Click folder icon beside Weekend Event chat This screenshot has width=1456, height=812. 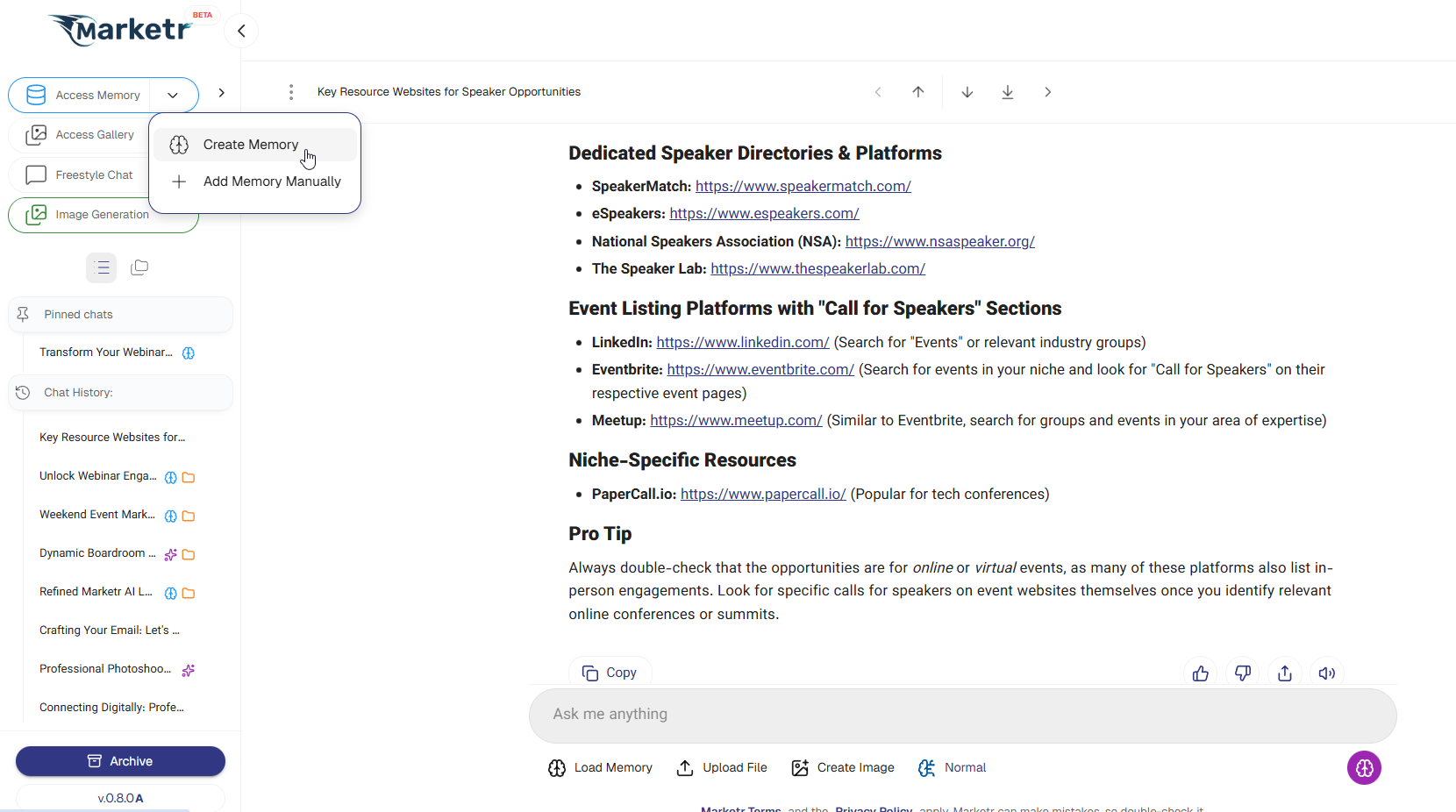[x=189, y=516]
